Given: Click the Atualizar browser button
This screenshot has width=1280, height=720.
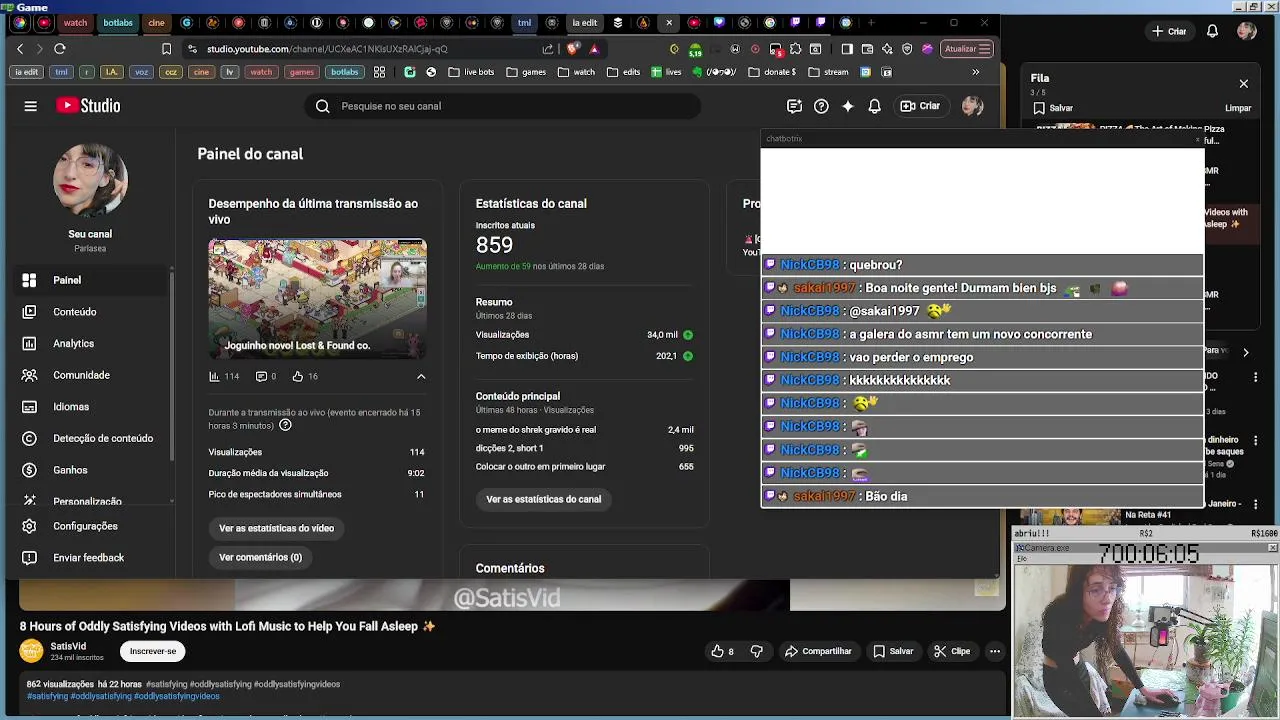Looking at the screenshot, I should point(967,48).
